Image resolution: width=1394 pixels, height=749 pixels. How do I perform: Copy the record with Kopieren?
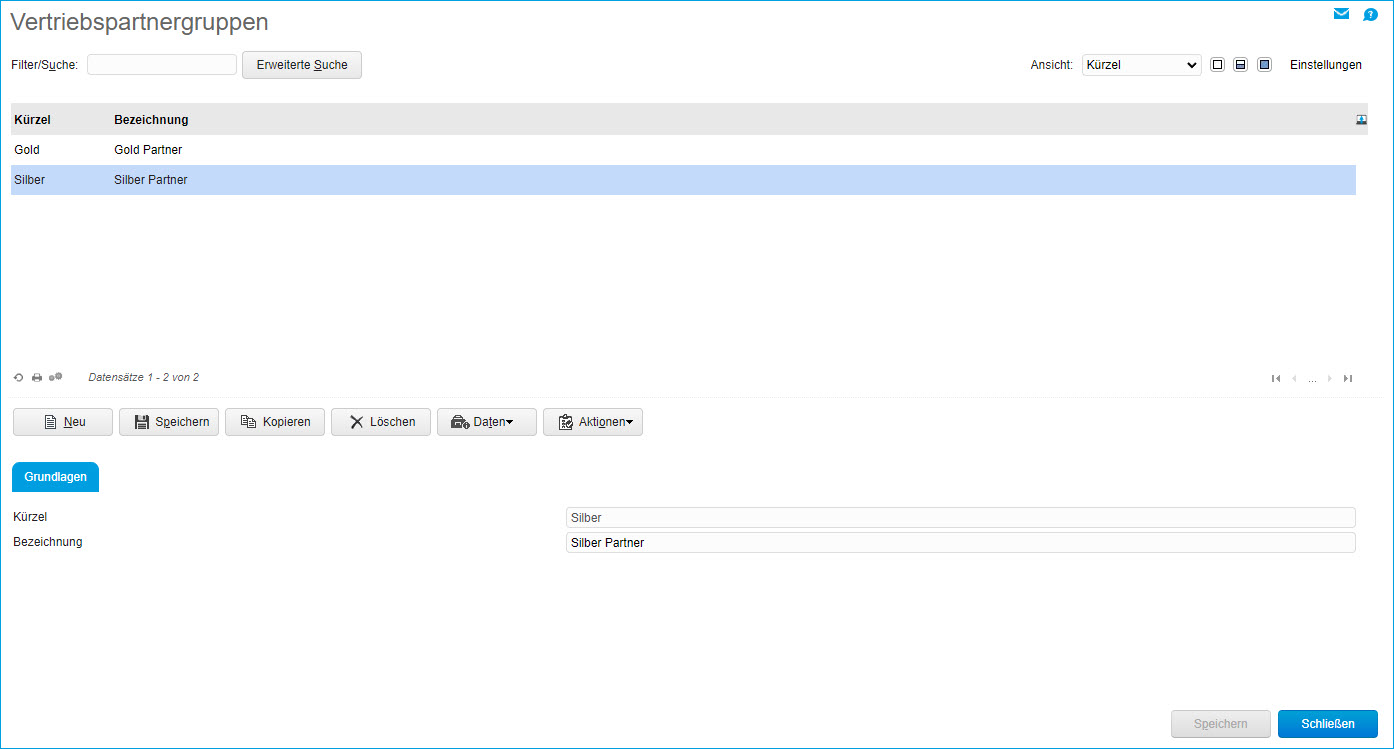275,422
